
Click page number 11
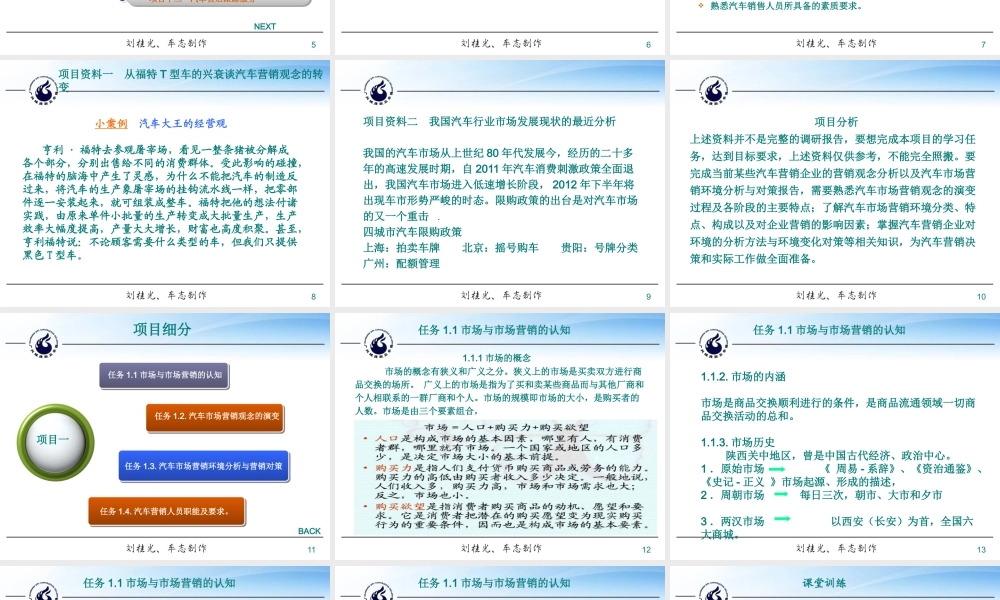(311, 550)
